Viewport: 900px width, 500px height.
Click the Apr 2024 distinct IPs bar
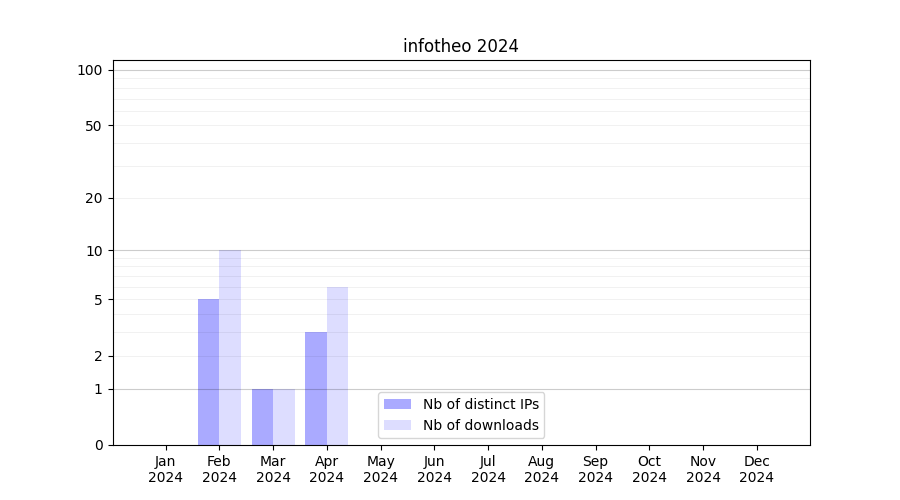[x=316, y=388]
